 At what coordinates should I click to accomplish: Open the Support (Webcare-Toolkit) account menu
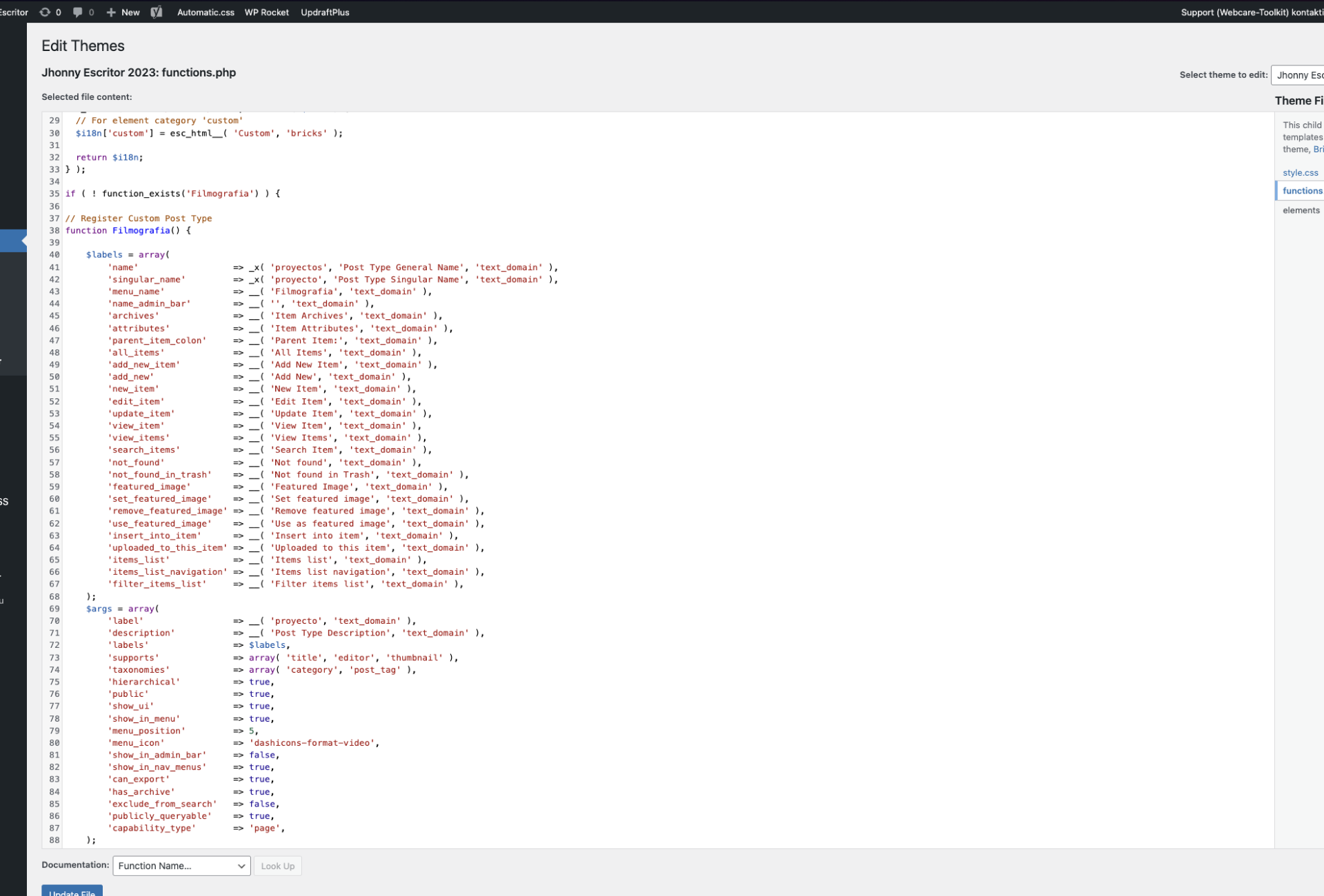coord(1251,12)
